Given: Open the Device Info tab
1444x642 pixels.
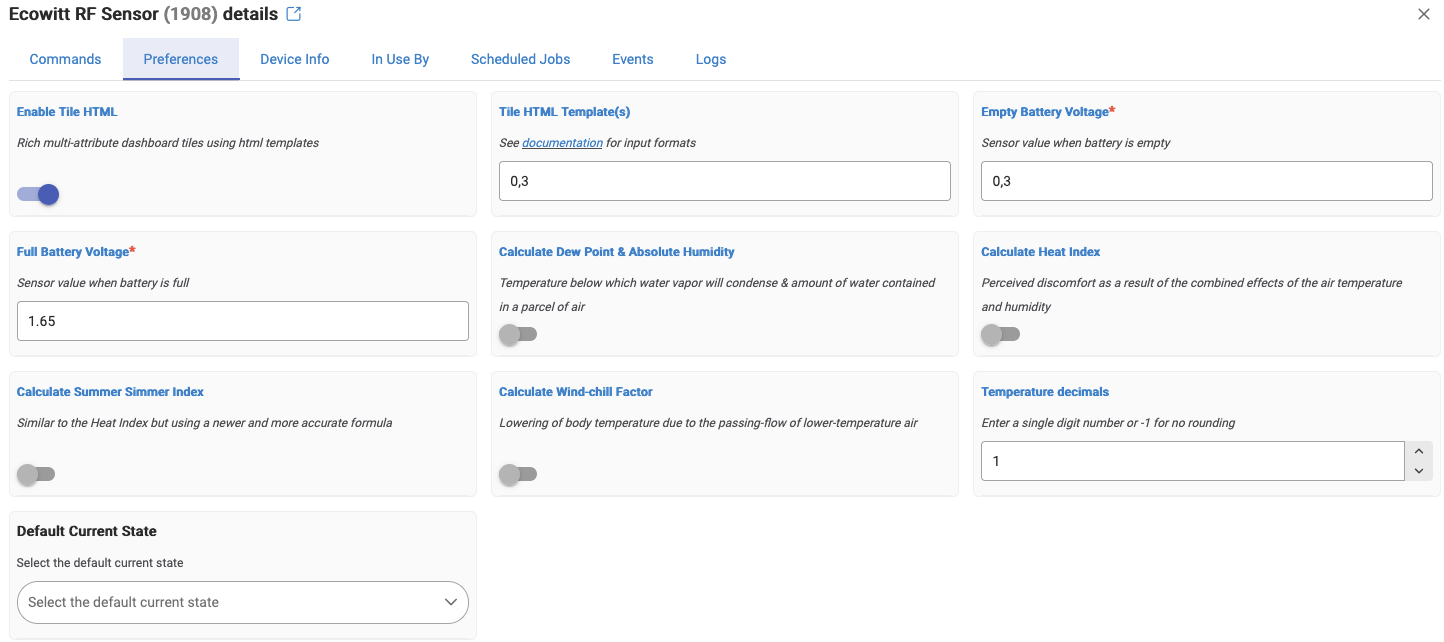Looking at the screenshot, I should (x=295, y=59).
